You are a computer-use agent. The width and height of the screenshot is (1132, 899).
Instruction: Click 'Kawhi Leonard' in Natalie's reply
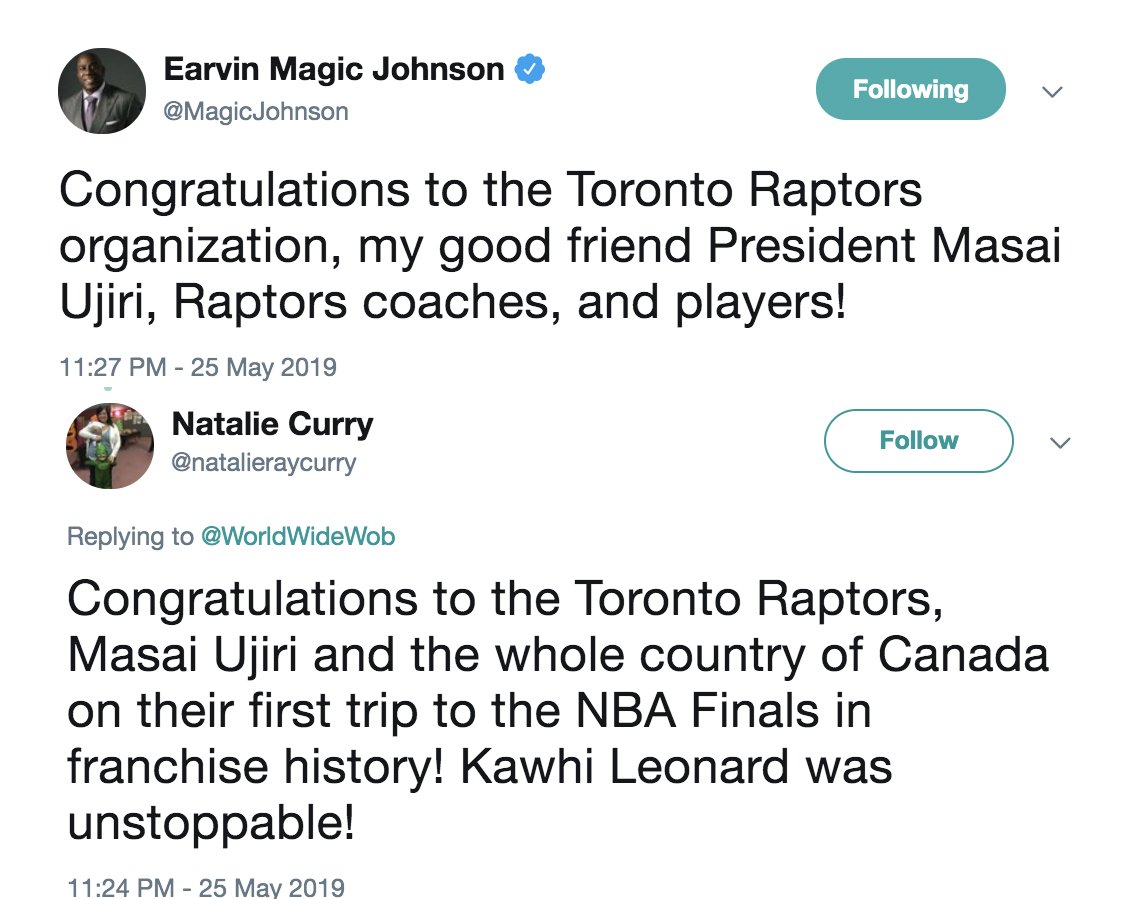(624, 766)
